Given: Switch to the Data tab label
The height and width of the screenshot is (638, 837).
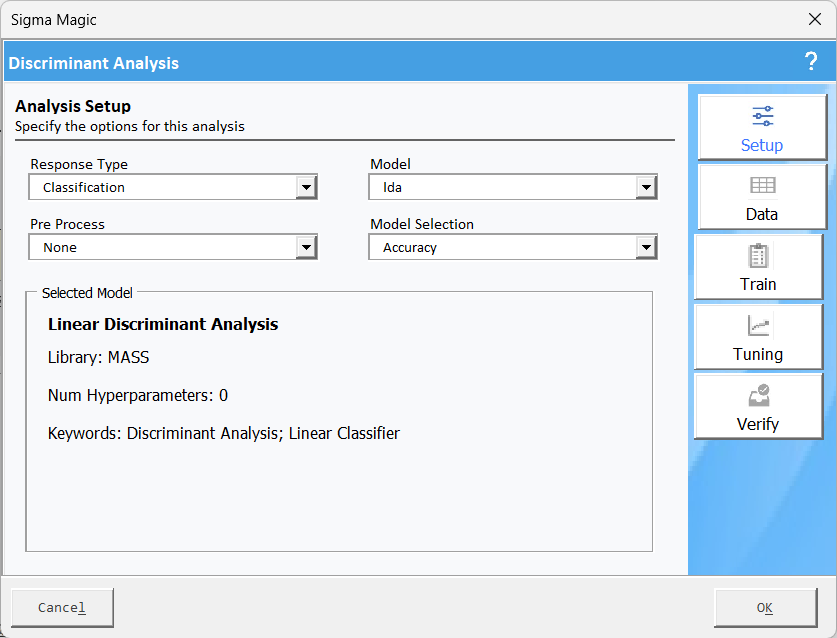Looking at the screenshot, I should coord(762,214).
